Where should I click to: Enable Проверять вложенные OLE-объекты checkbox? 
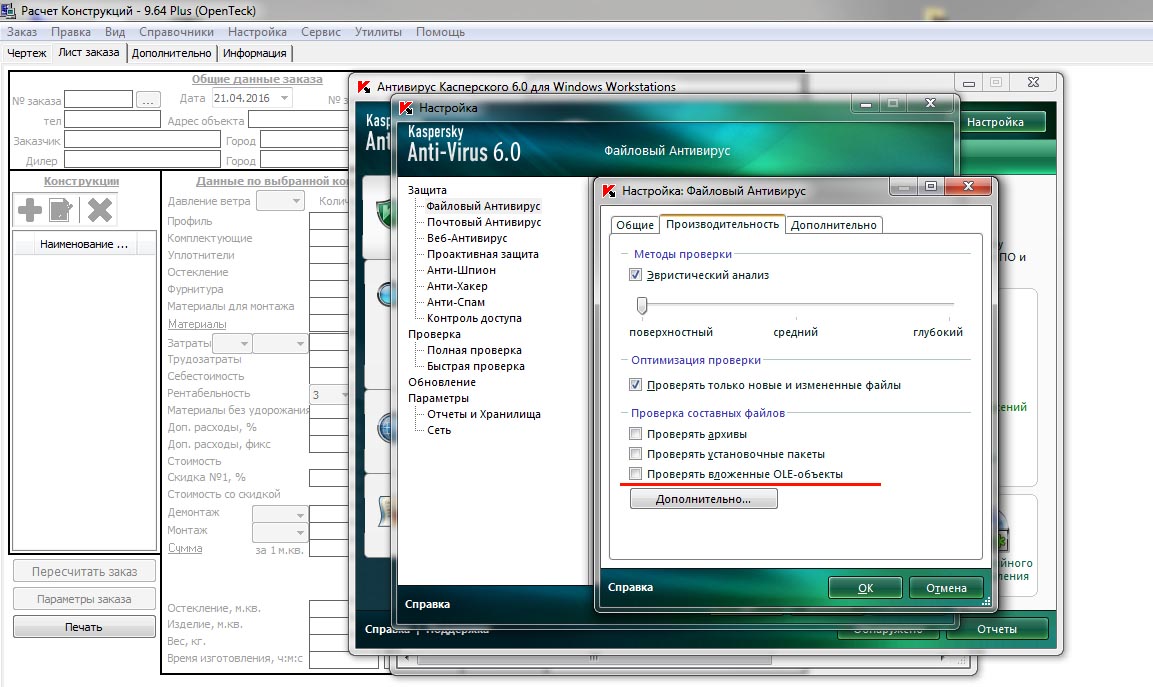click(635, 474)
